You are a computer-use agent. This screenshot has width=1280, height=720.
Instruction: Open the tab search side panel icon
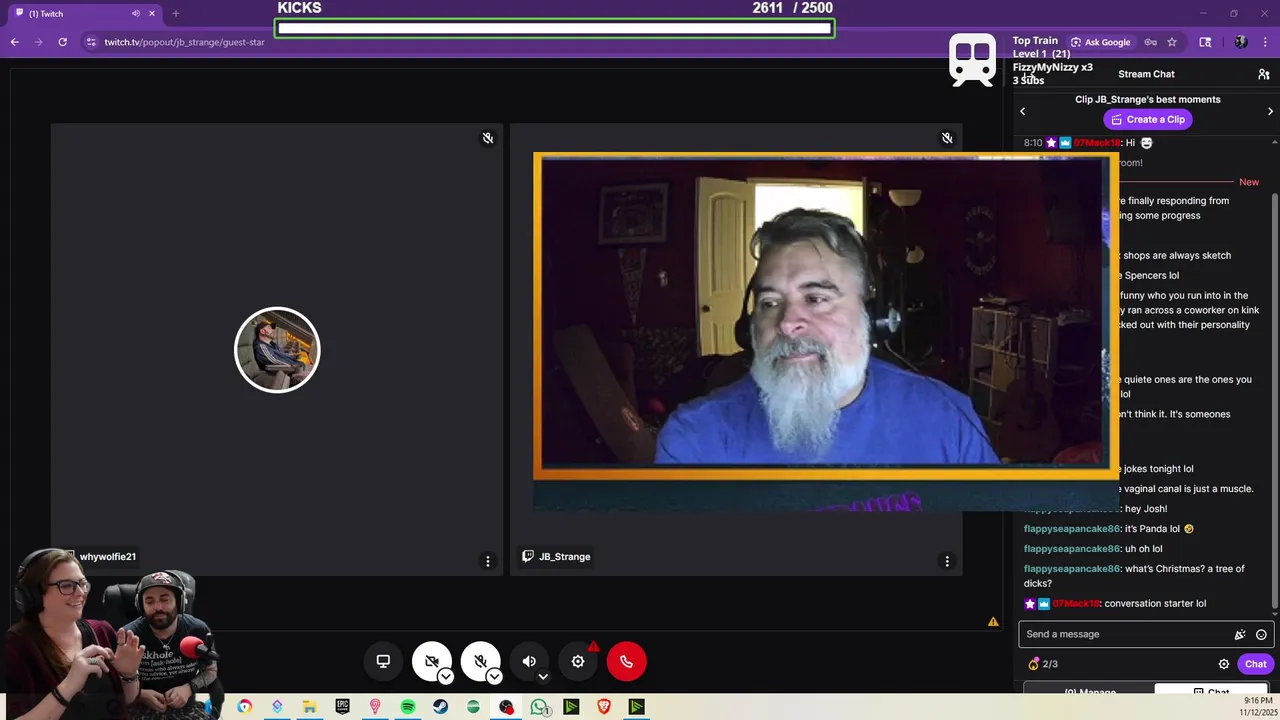click(1205, 42)
